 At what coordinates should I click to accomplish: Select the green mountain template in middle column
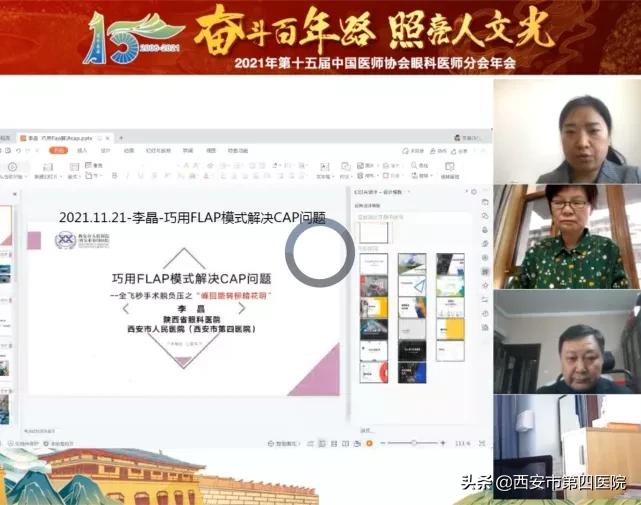click(412, 264)
